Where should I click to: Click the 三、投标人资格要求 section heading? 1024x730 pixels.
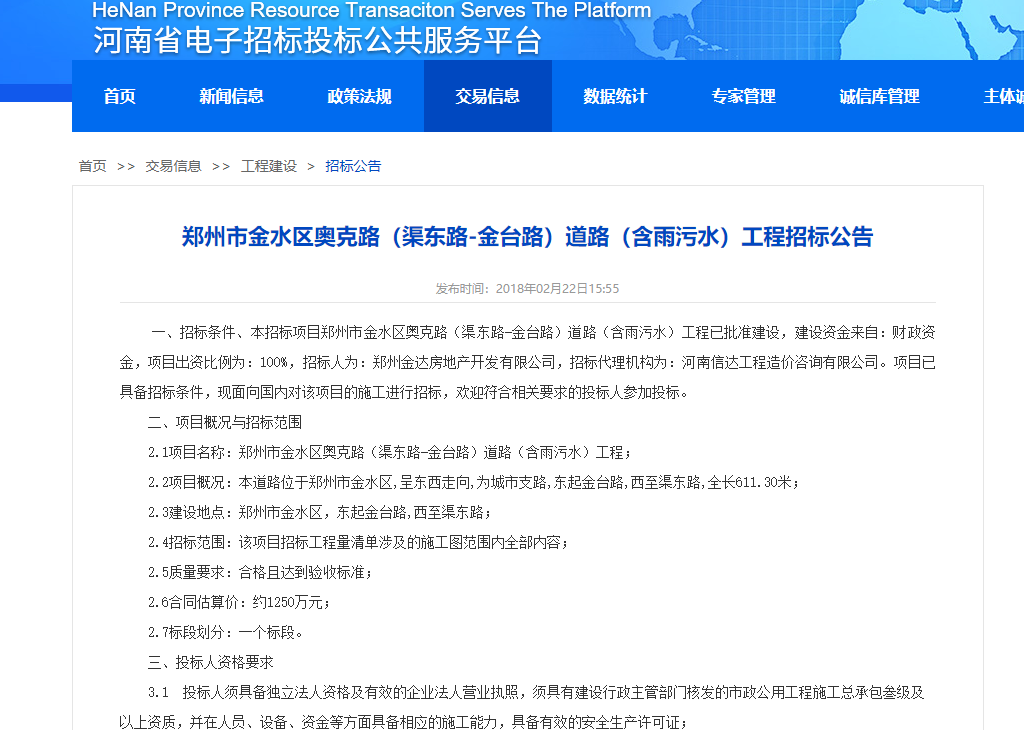click(x=211, y=662)
